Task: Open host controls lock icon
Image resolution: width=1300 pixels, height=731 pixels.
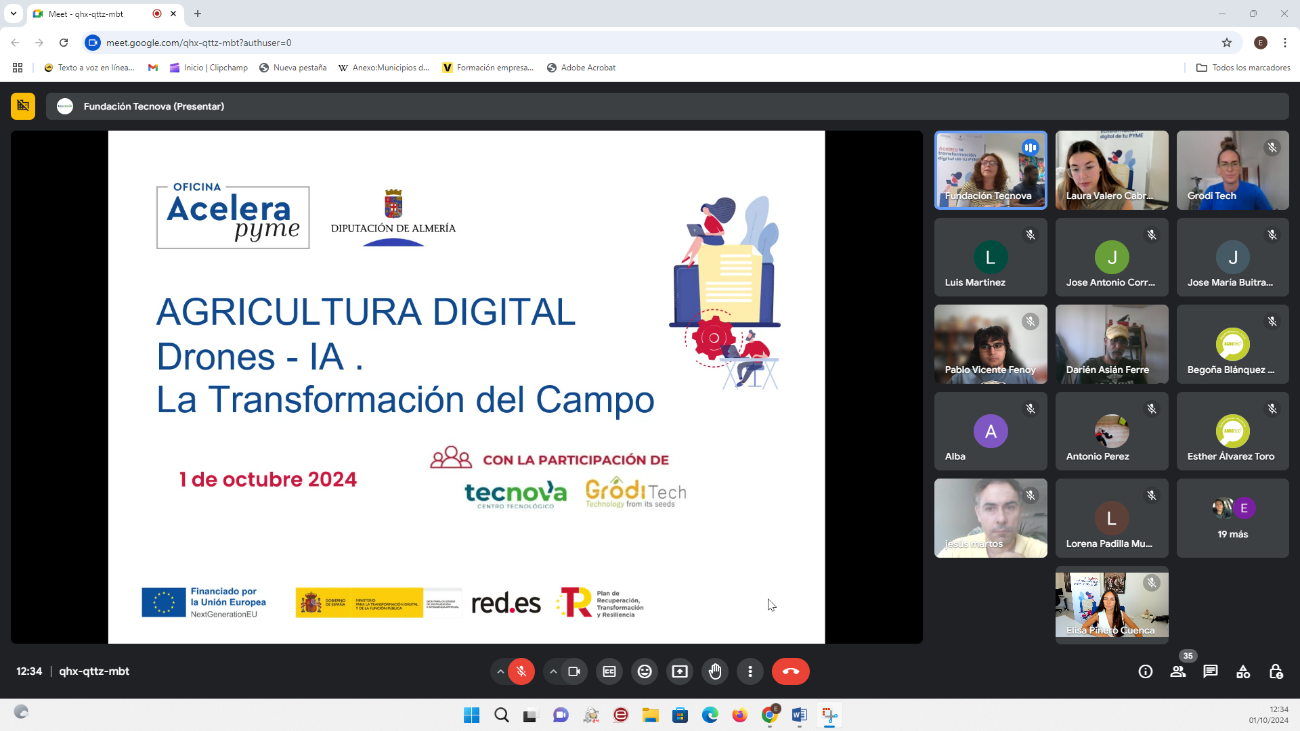Action: 1276,672
